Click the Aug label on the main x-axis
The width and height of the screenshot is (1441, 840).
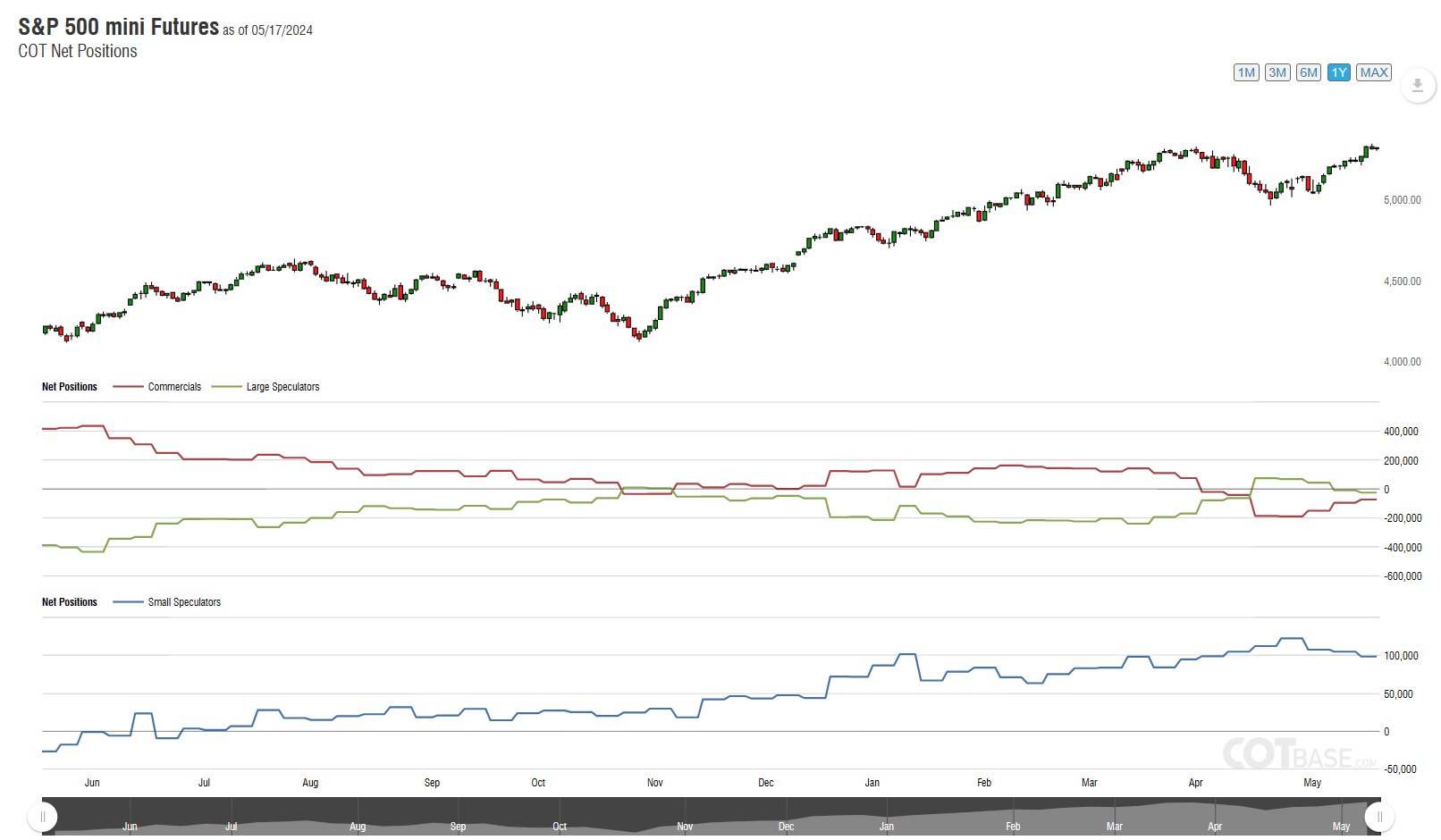tap(310, 783)
